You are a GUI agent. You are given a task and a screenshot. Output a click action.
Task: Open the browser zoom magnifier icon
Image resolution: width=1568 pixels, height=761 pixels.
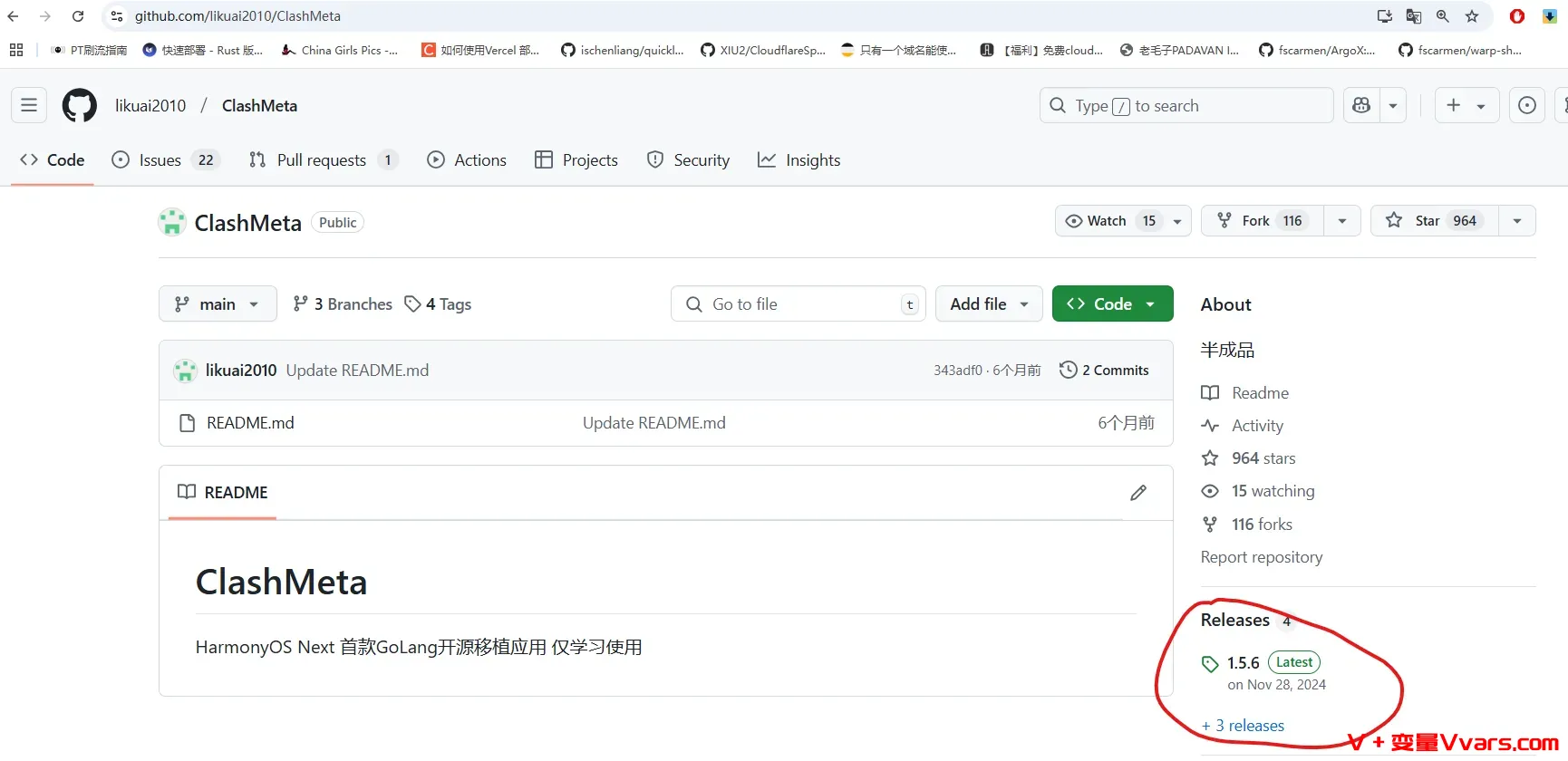[x=1443, y=16]
